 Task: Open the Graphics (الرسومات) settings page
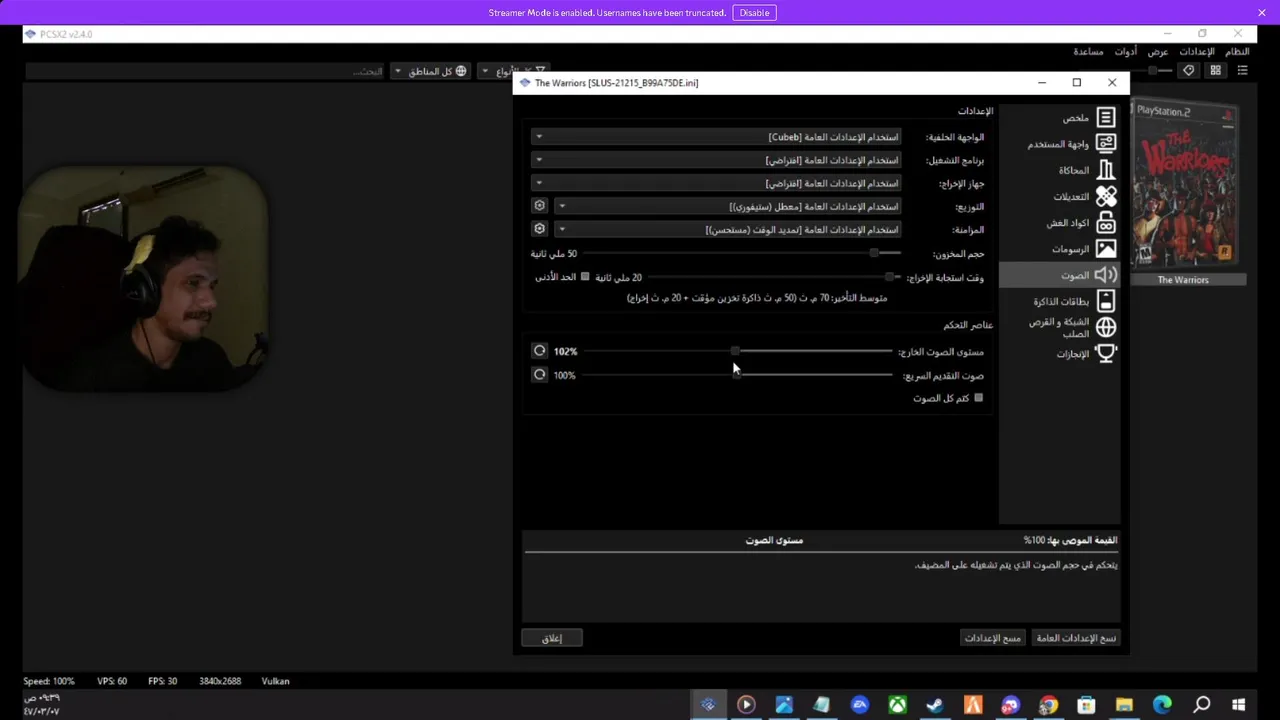(1060, 248)
